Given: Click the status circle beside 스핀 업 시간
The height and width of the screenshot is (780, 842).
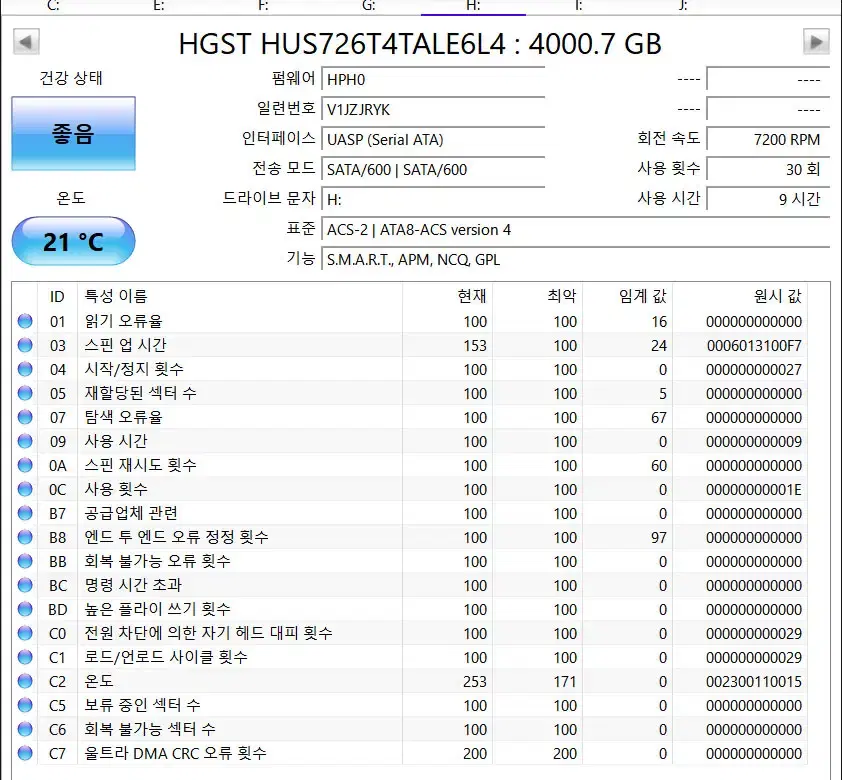Looking at the screenshot, I should pos(25,346).
